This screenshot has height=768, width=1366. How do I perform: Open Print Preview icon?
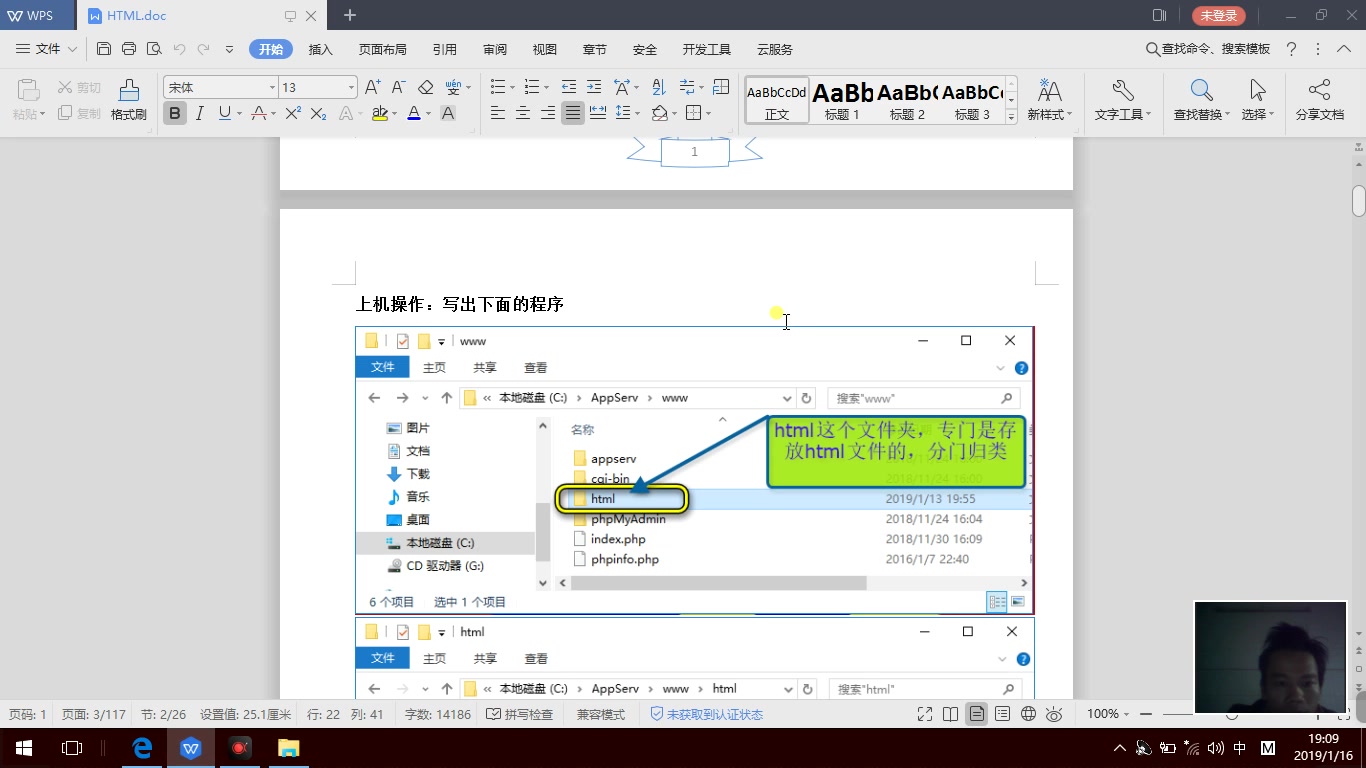tap(154, 49)
